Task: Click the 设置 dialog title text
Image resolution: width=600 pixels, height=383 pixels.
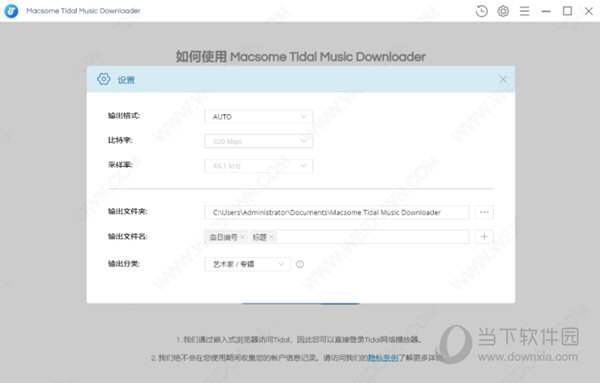Action: point(126,80)
